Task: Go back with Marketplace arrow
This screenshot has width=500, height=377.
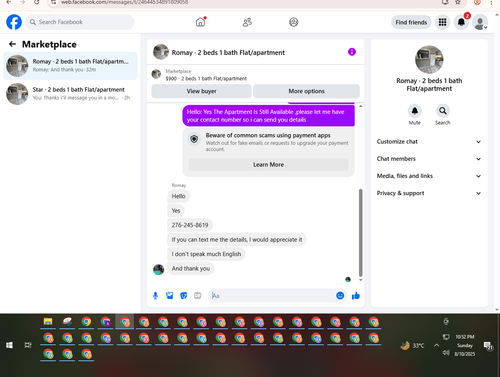Action: pos(12,44)
